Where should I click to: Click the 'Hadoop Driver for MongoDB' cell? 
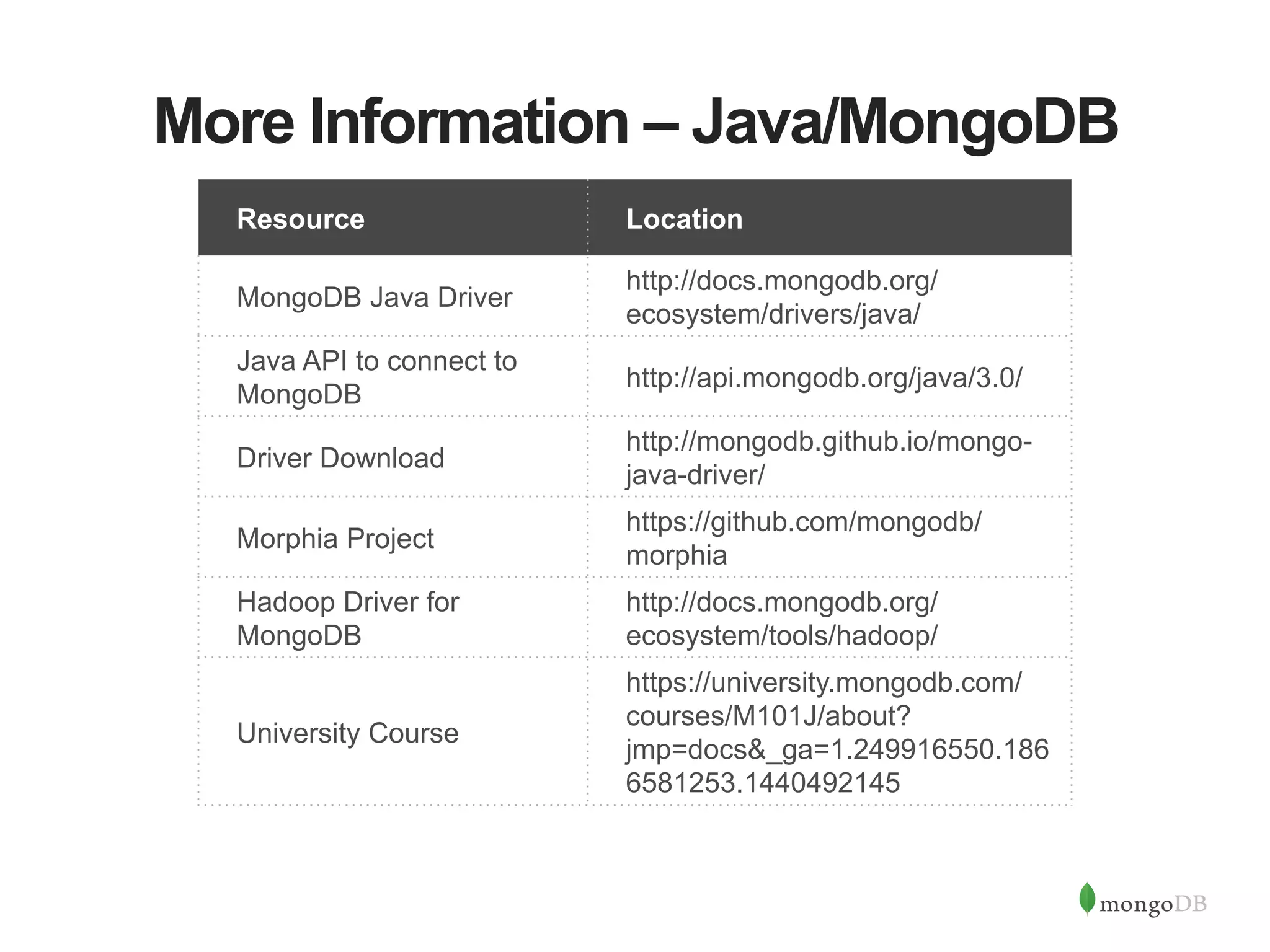393,618
